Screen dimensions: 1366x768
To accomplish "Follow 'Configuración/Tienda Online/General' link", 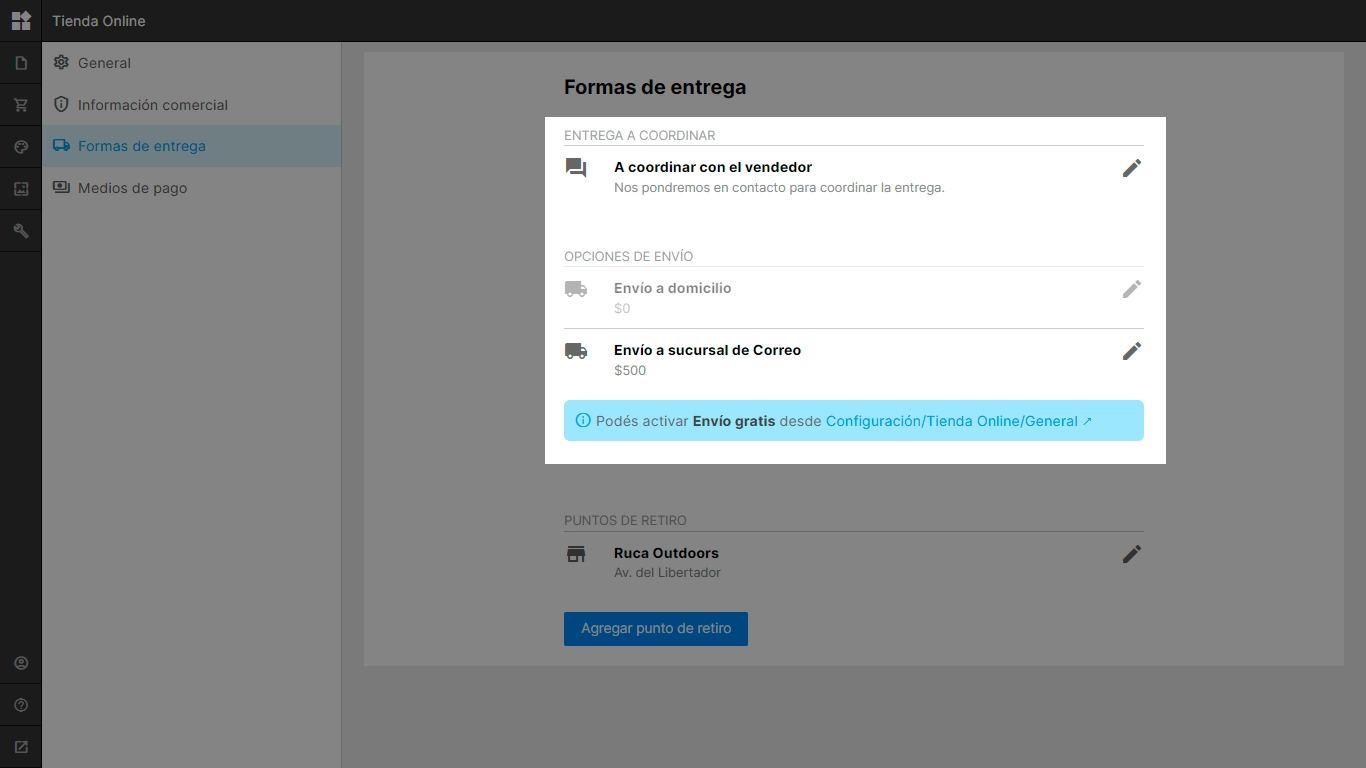I will [x=959, y=421].
